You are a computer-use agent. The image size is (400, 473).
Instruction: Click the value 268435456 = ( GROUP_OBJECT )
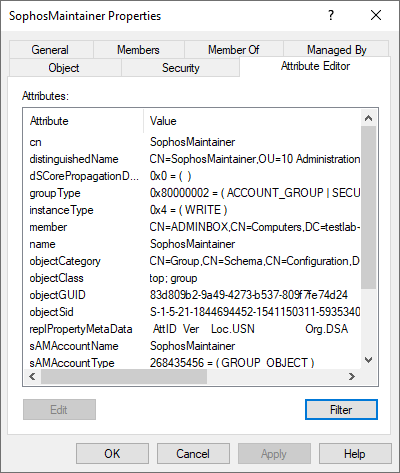pos(232,362)
